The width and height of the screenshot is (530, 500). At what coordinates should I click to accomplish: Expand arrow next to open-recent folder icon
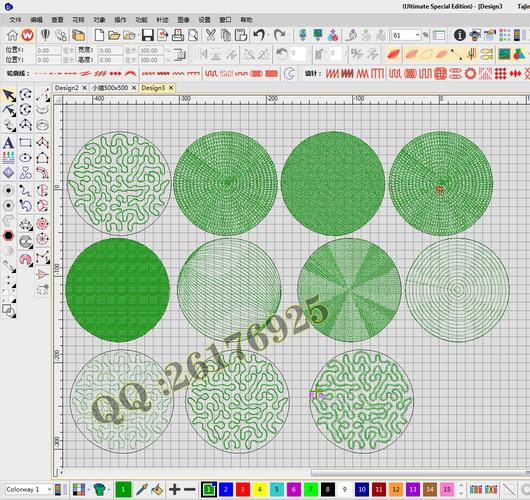pos(139,35)
